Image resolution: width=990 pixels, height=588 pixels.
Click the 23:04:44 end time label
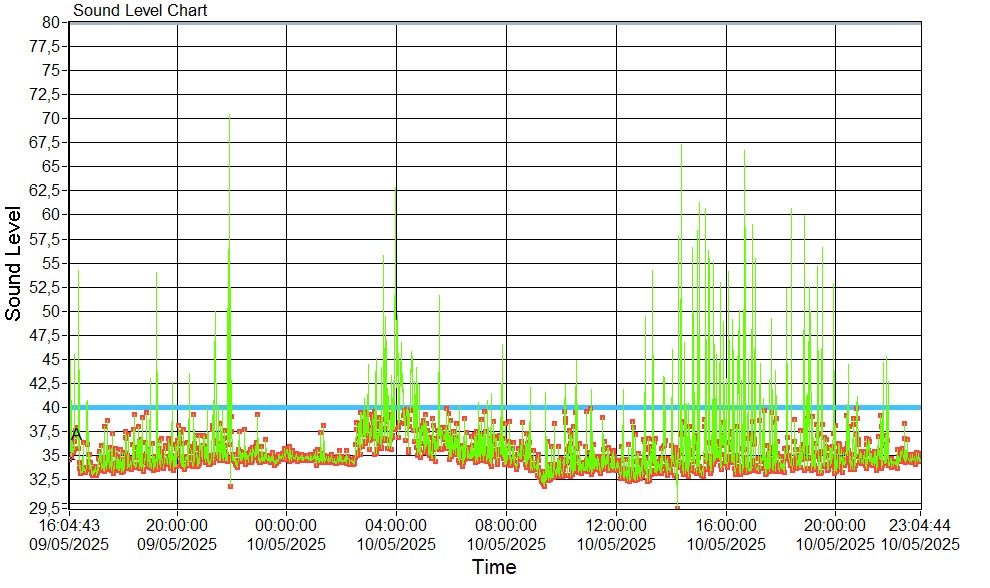pyautogui.click(x=920, y=525)
